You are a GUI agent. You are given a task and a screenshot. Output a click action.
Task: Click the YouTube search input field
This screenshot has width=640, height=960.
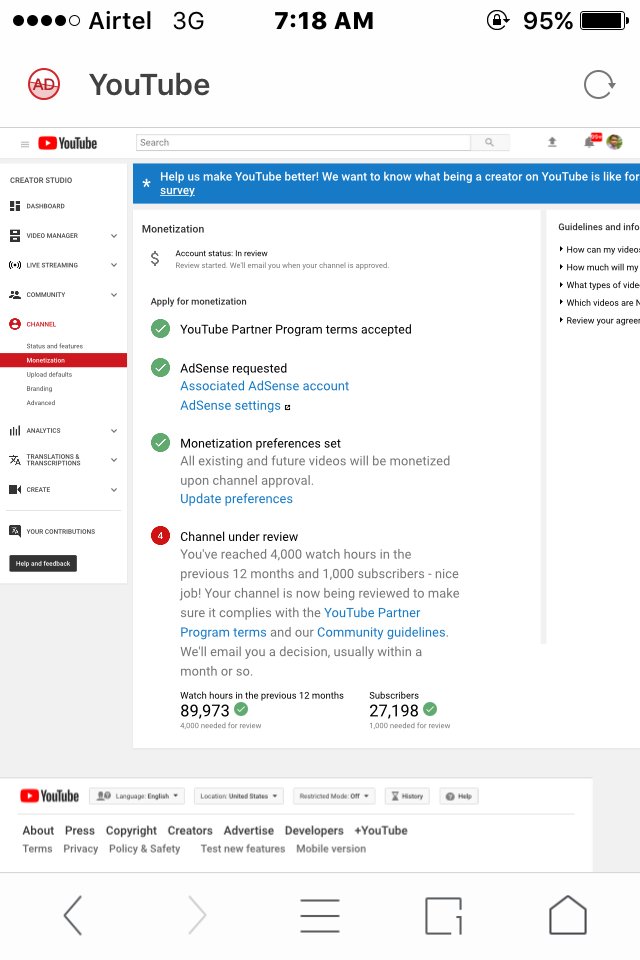[x=303, y=142]
